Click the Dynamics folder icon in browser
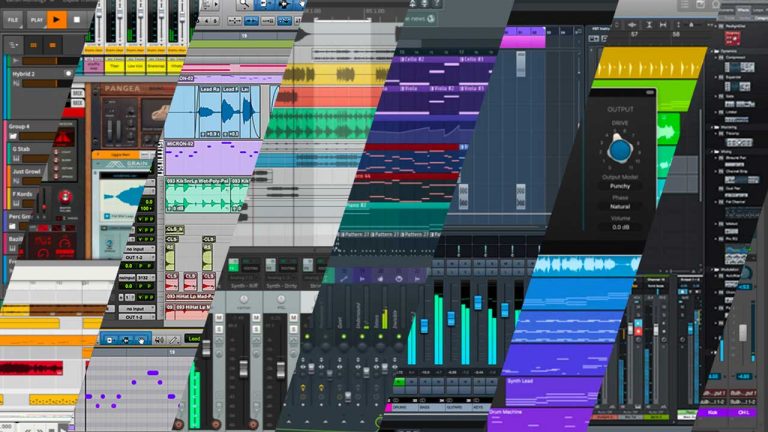The height and width of the screenshot is (432, 768). click(x=718, y=51)
